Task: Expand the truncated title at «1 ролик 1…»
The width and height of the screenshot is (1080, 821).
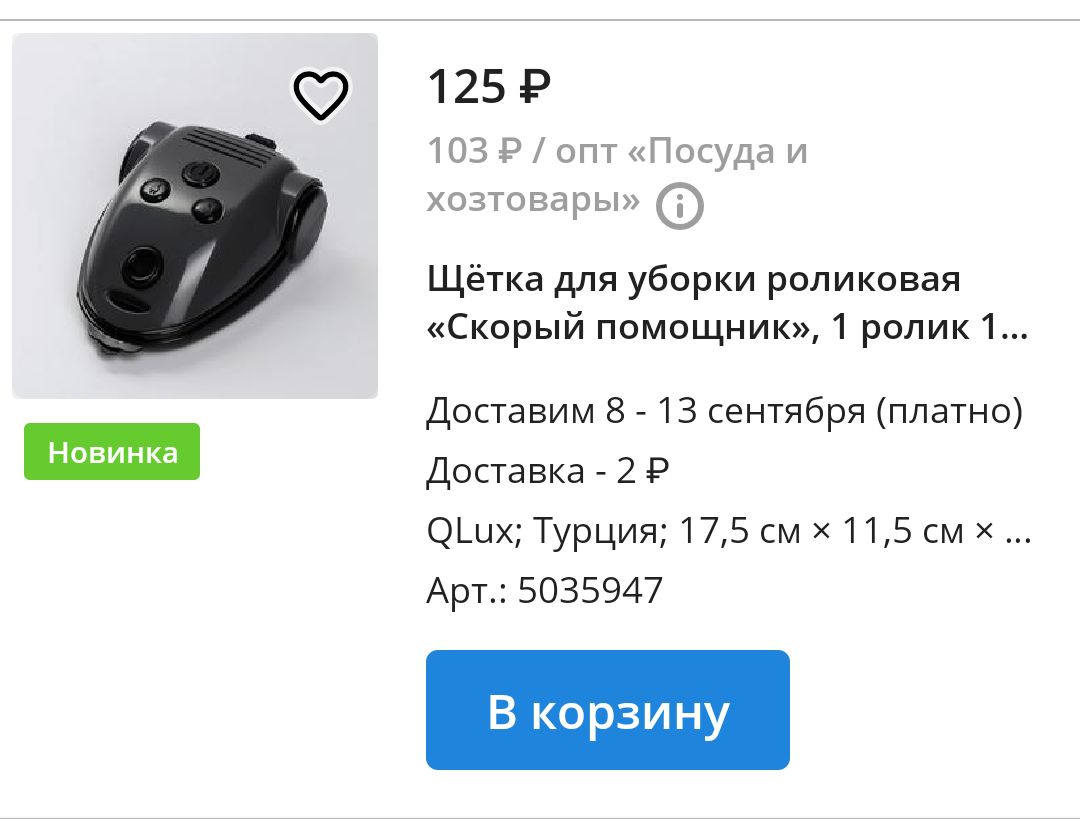Action: pos(930,326)
